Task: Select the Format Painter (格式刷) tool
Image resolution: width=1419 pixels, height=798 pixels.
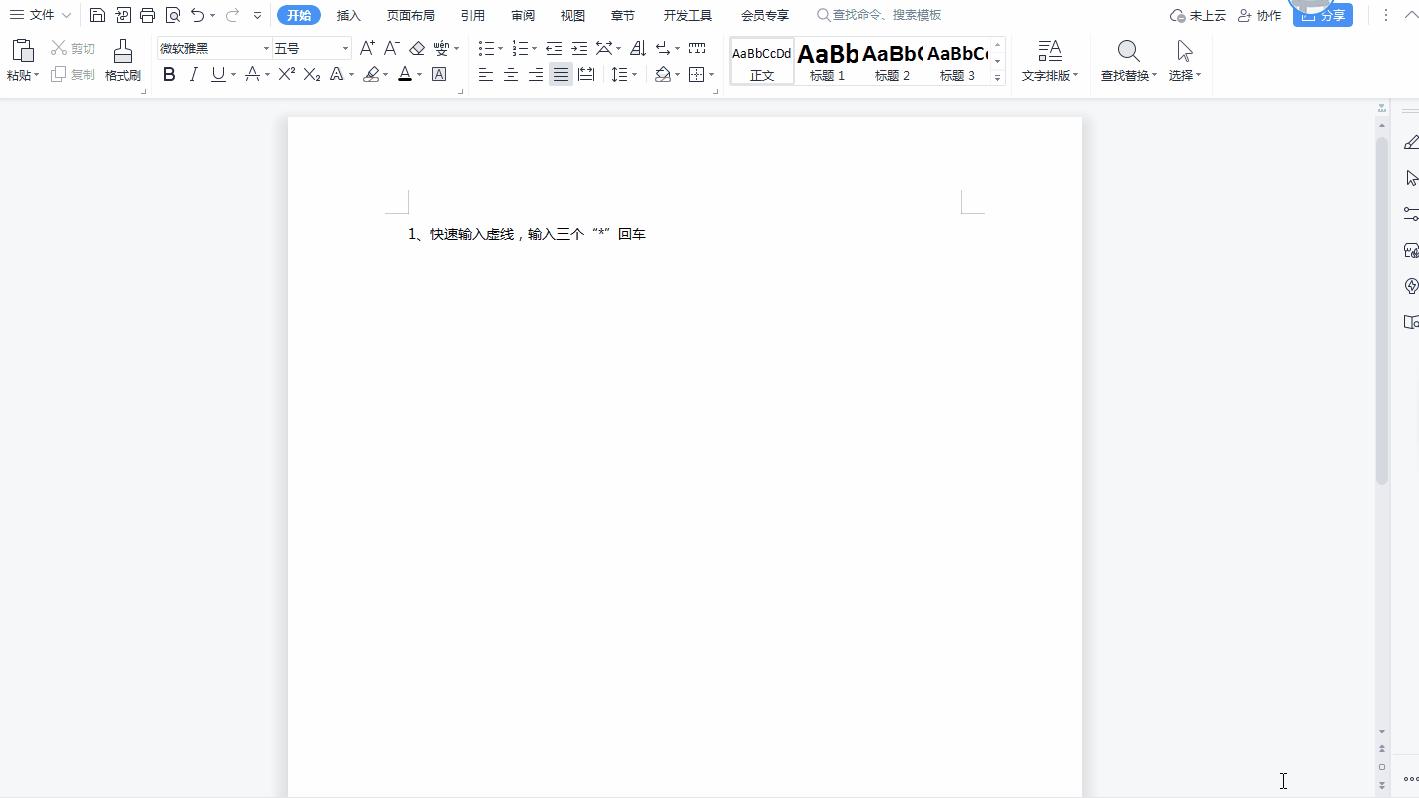Action: click(123, 61)
